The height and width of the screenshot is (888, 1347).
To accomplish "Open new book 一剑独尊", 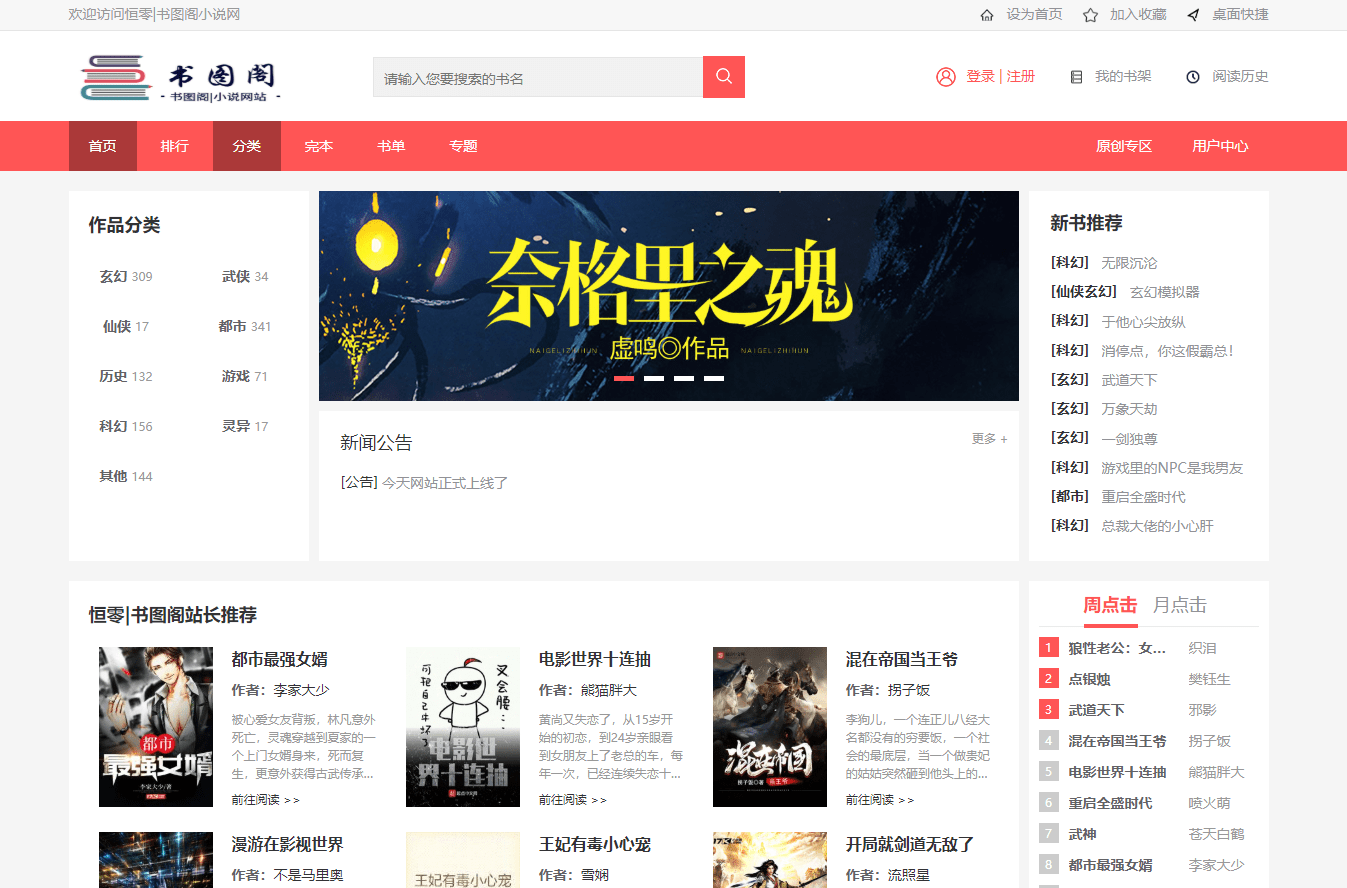I will [x=1129, y=439].
